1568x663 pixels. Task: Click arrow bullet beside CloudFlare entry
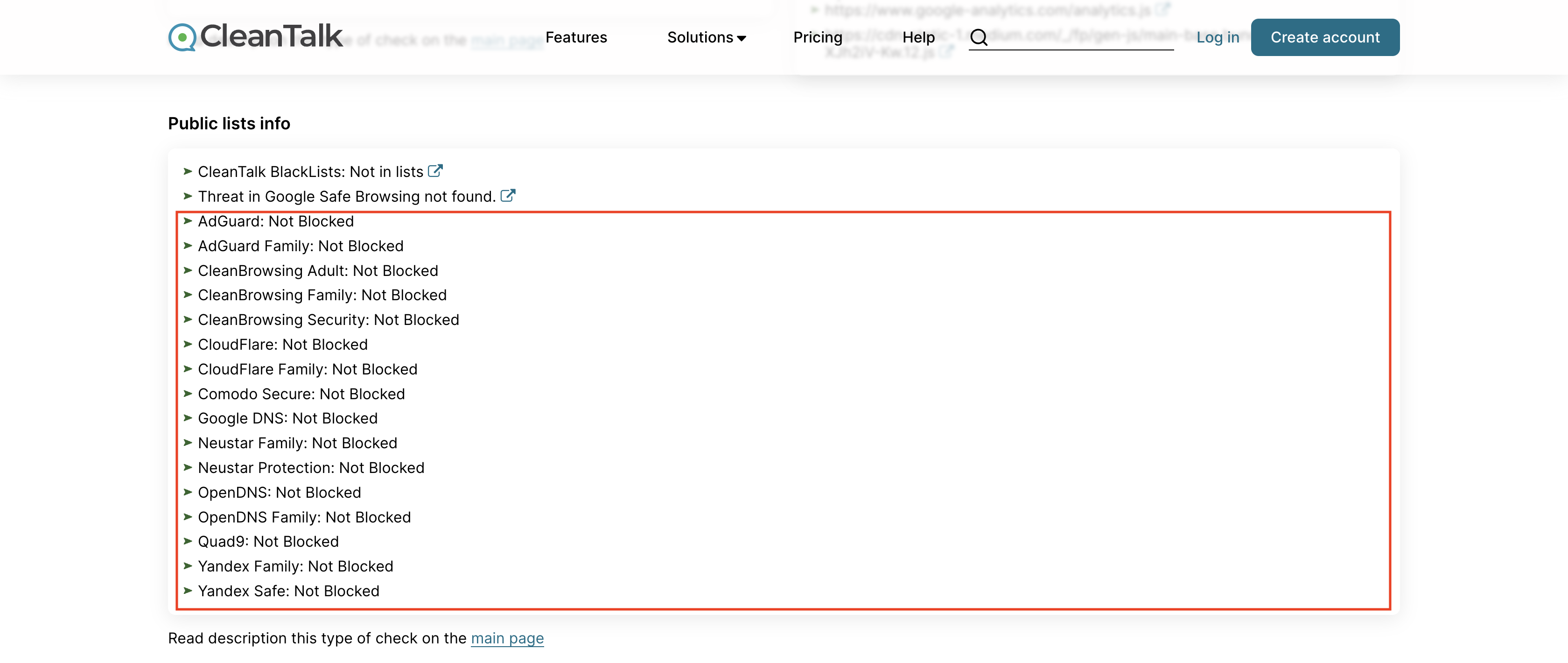(x=188, y=344)
